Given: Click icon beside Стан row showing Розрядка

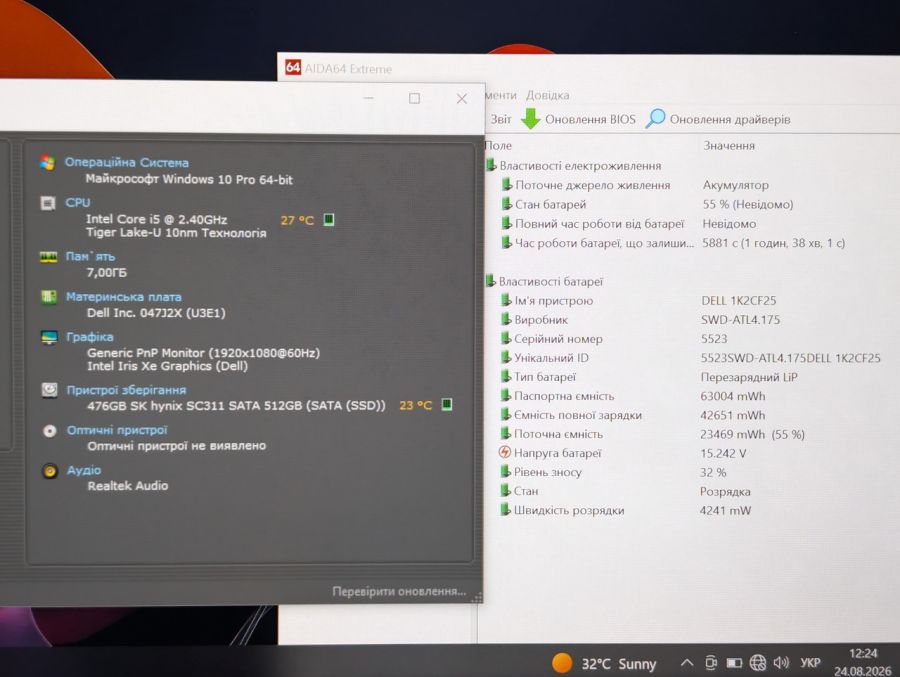Looking at the screenshot, I should 505,490.
